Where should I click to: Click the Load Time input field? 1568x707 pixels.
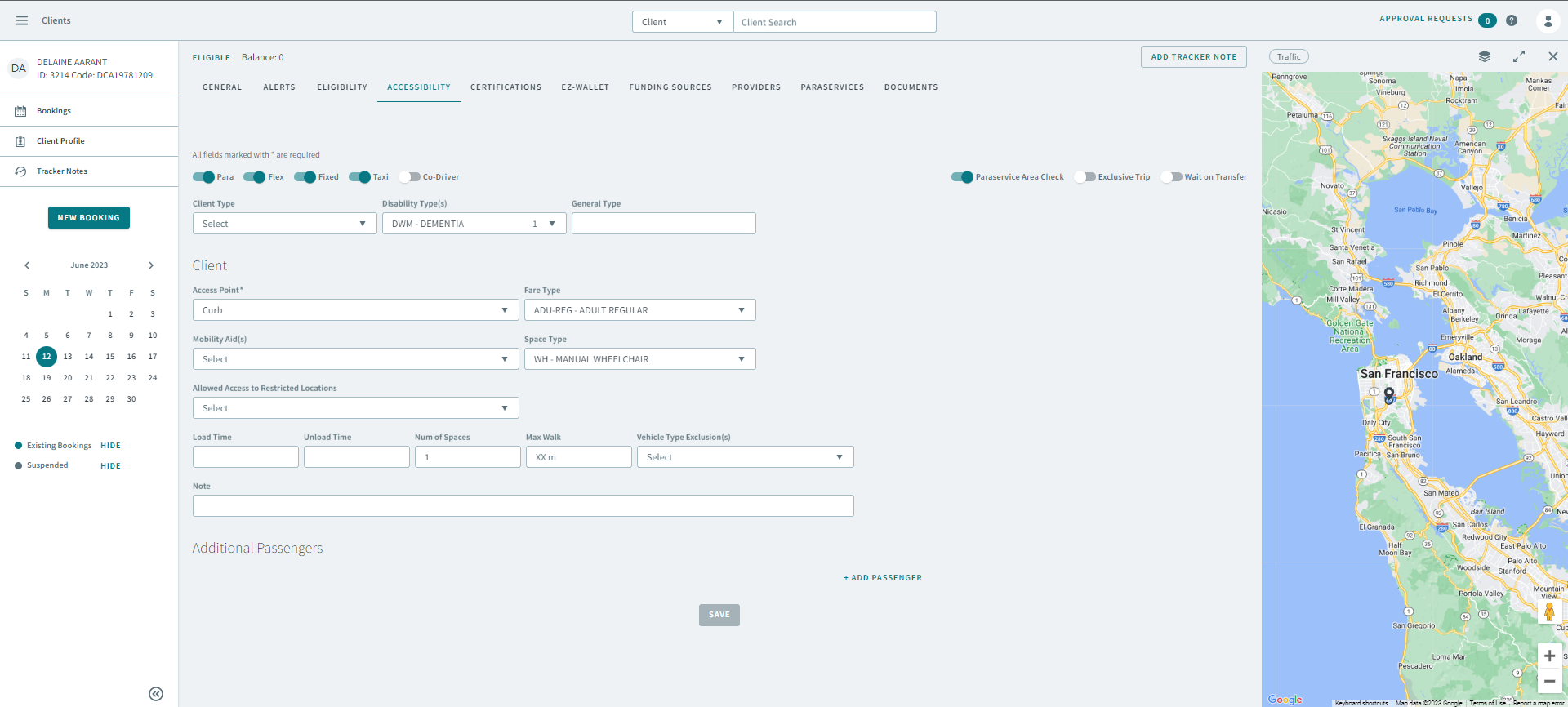pyautogui.click(x=246, y=457)
